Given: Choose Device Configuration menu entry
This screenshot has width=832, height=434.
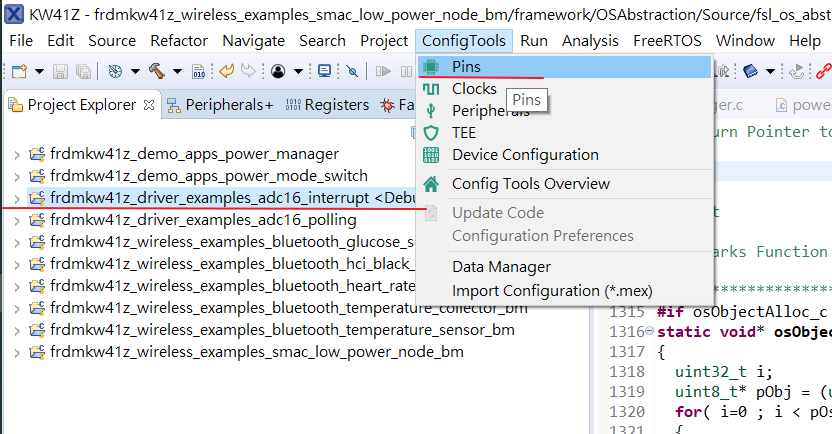Looking at the screenshot, I should tap(565, 155).
